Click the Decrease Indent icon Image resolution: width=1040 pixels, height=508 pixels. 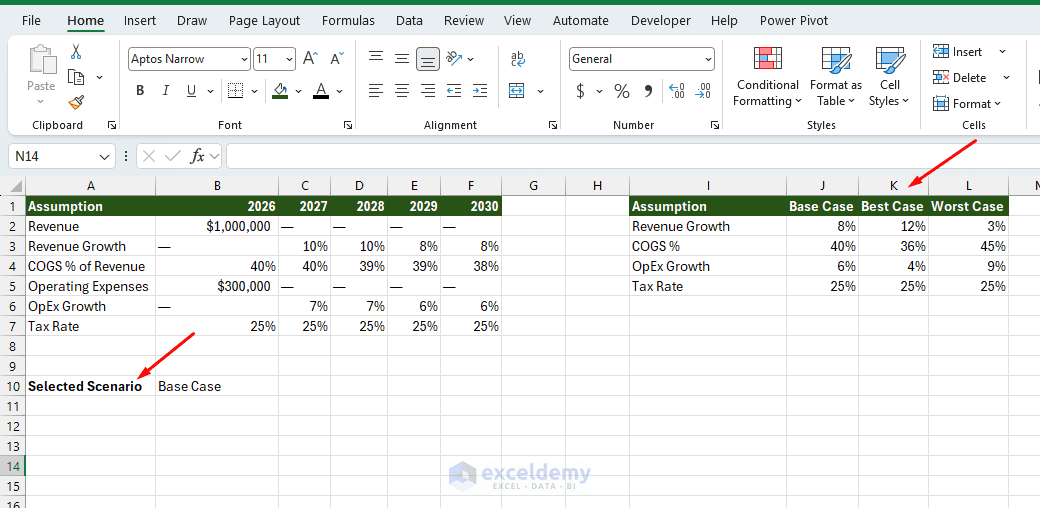[454, 90]
